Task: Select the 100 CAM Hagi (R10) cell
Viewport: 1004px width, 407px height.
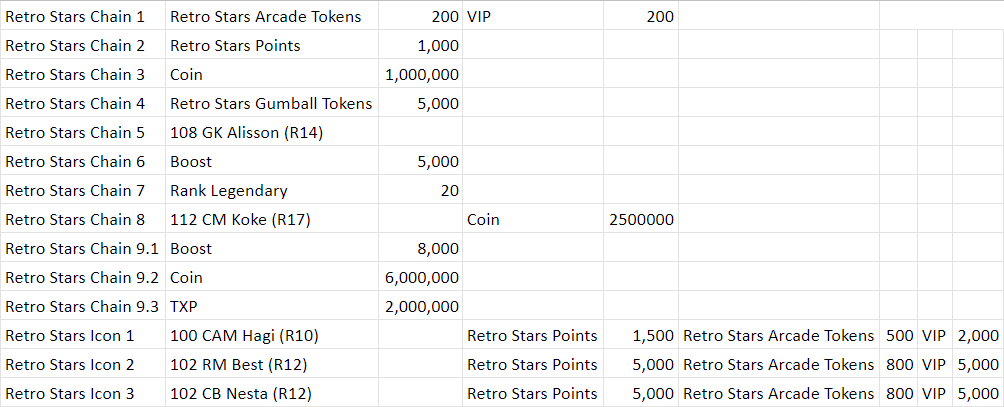Action: tap(271, 335)
